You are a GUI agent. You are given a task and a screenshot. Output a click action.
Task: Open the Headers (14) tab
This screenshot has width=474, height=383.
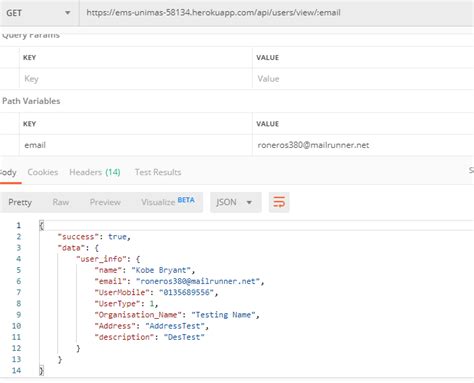pyautogui.click(x=95, y=172)
